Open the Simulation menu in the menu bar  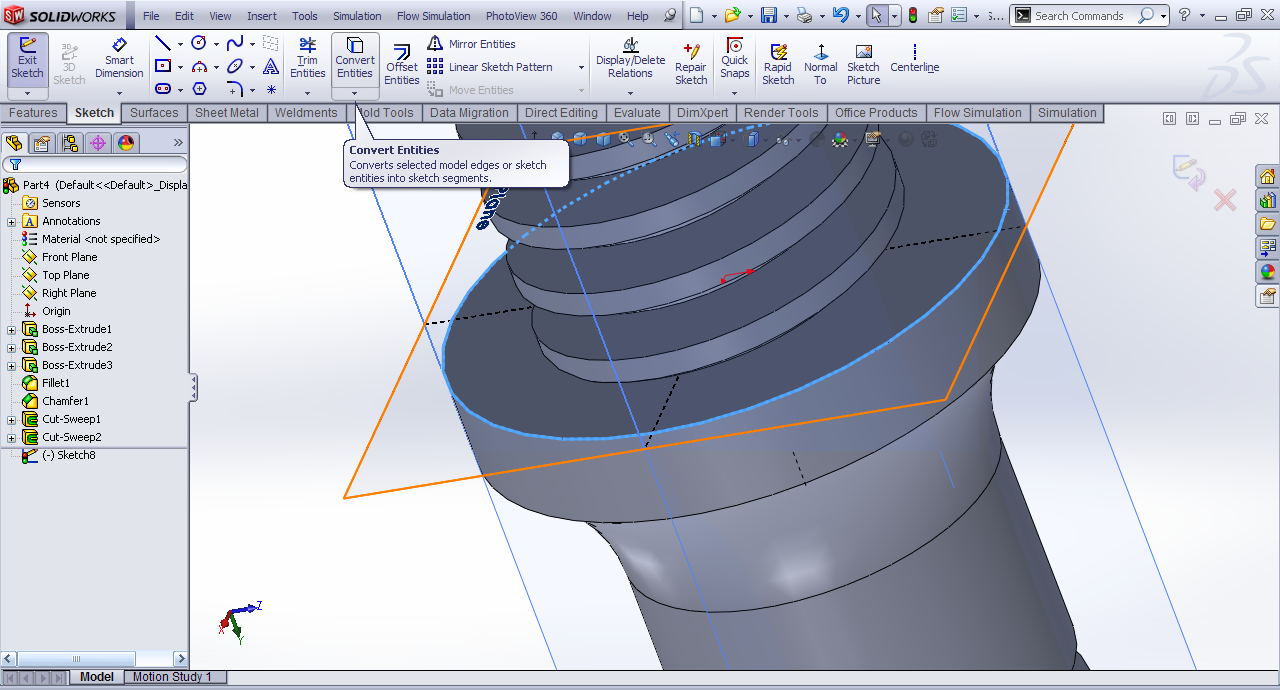pos(357,16)
